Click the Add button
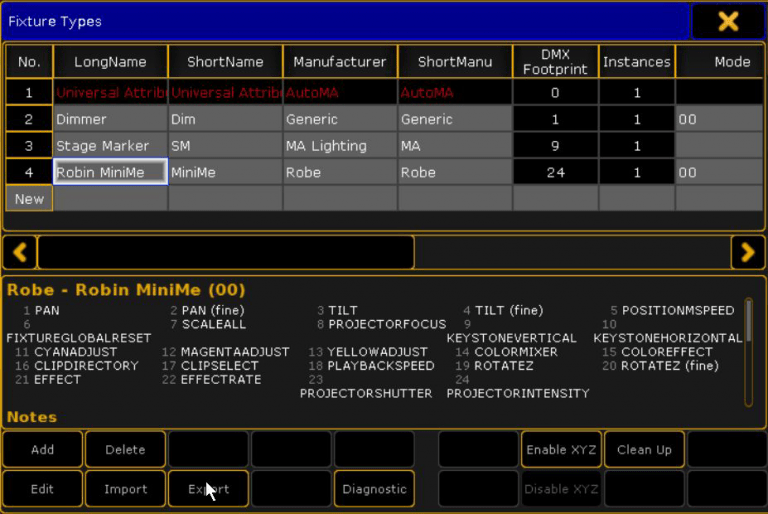The width and height of the screenshot is (768, 514). pyautogui.click(x=43, y=449)
